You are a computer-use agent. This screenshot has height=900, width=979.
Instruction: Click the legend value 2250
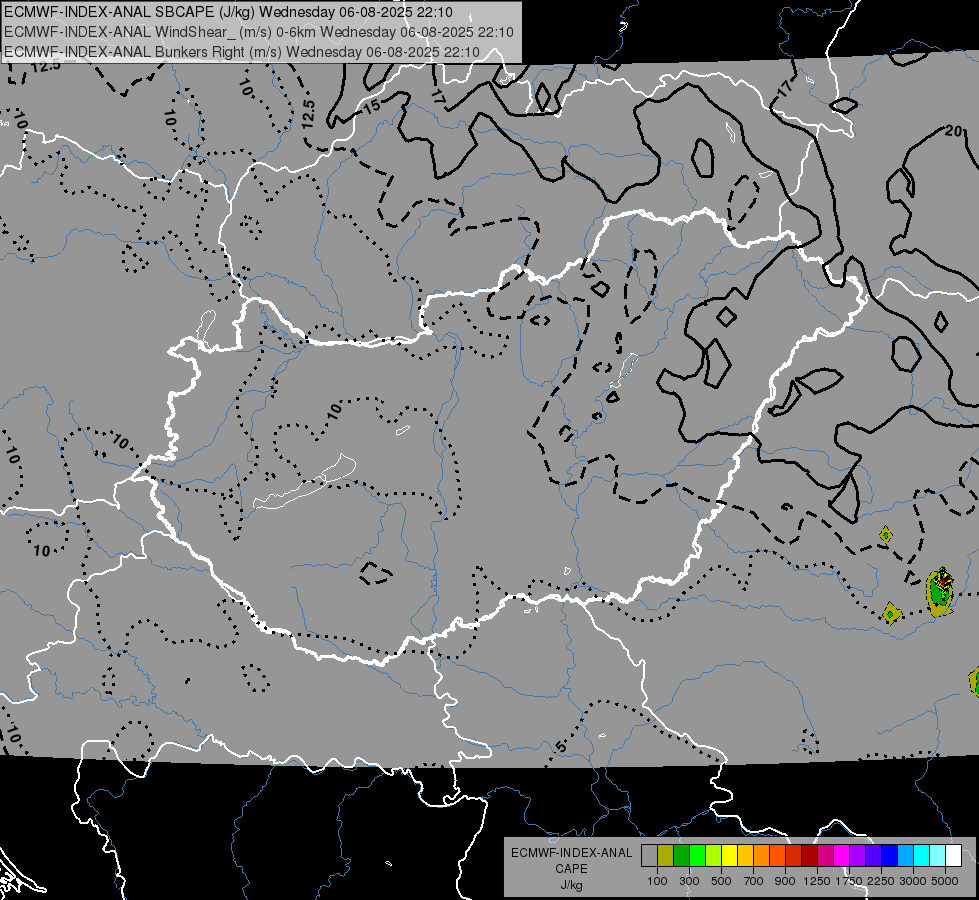tap(881, 881)
